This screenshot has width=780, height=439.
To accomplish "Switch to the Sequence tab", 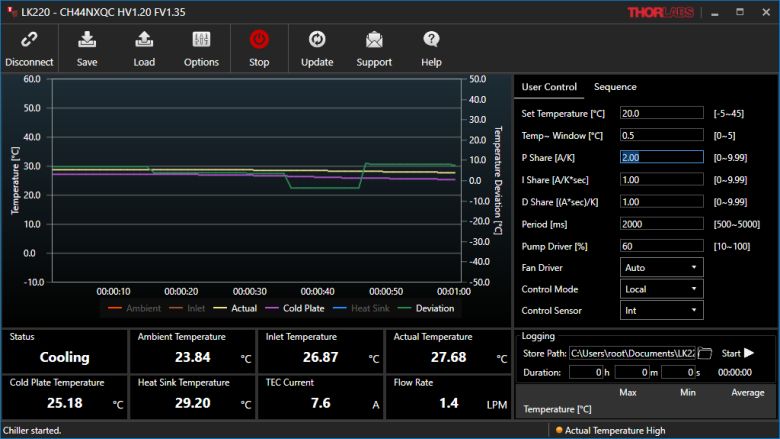I will click(615, 87).
